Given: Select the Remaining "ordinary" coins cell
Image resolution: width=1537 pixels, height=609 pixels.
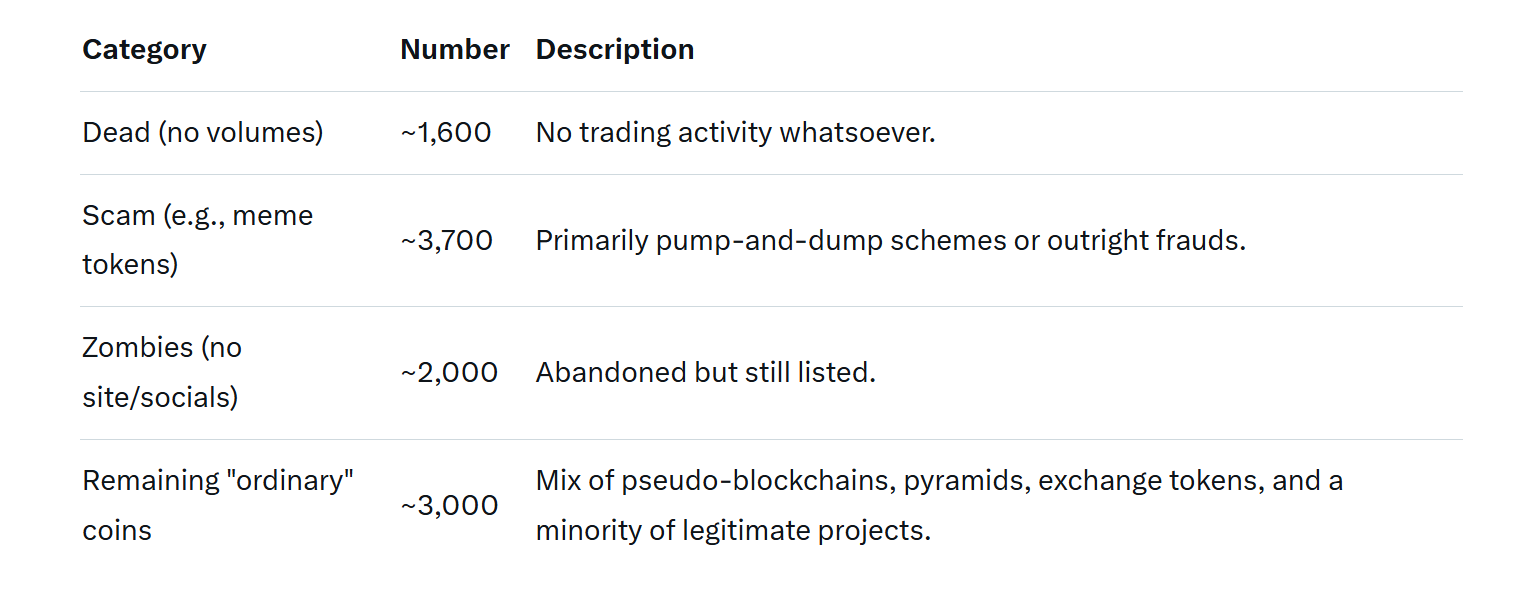Looking at the screenshot, I should pyautogui.click(x=218, y=504).
